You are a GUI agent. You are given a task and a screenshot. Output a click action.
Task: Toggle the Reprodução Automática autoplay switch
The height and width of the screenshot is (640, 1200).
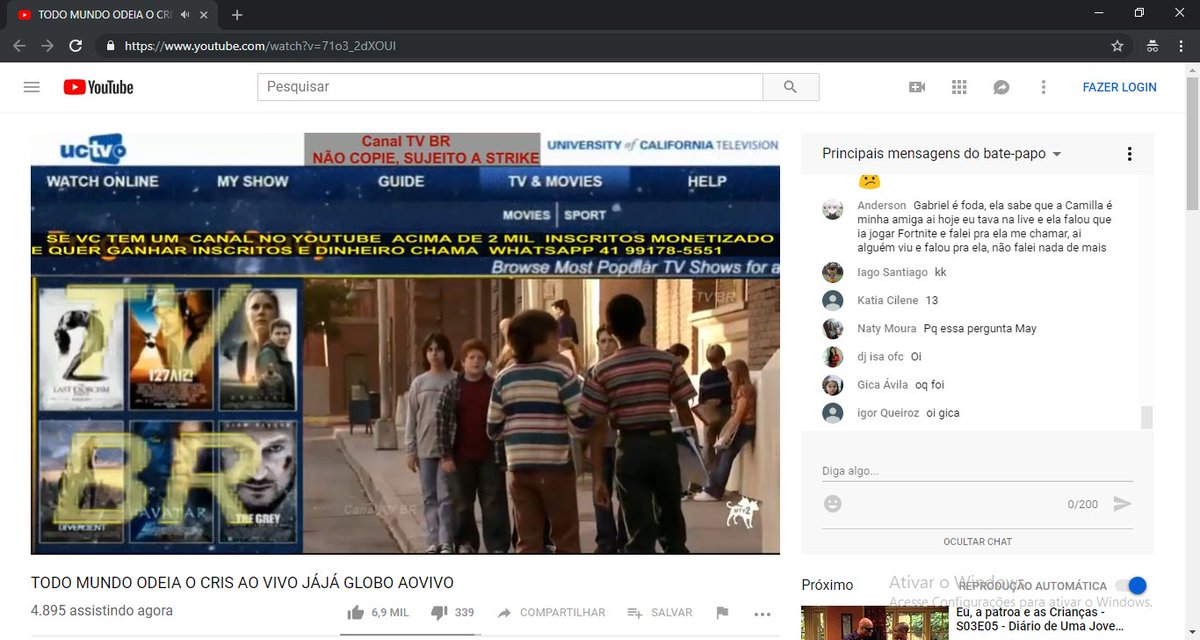click(x=1131, y=586)
